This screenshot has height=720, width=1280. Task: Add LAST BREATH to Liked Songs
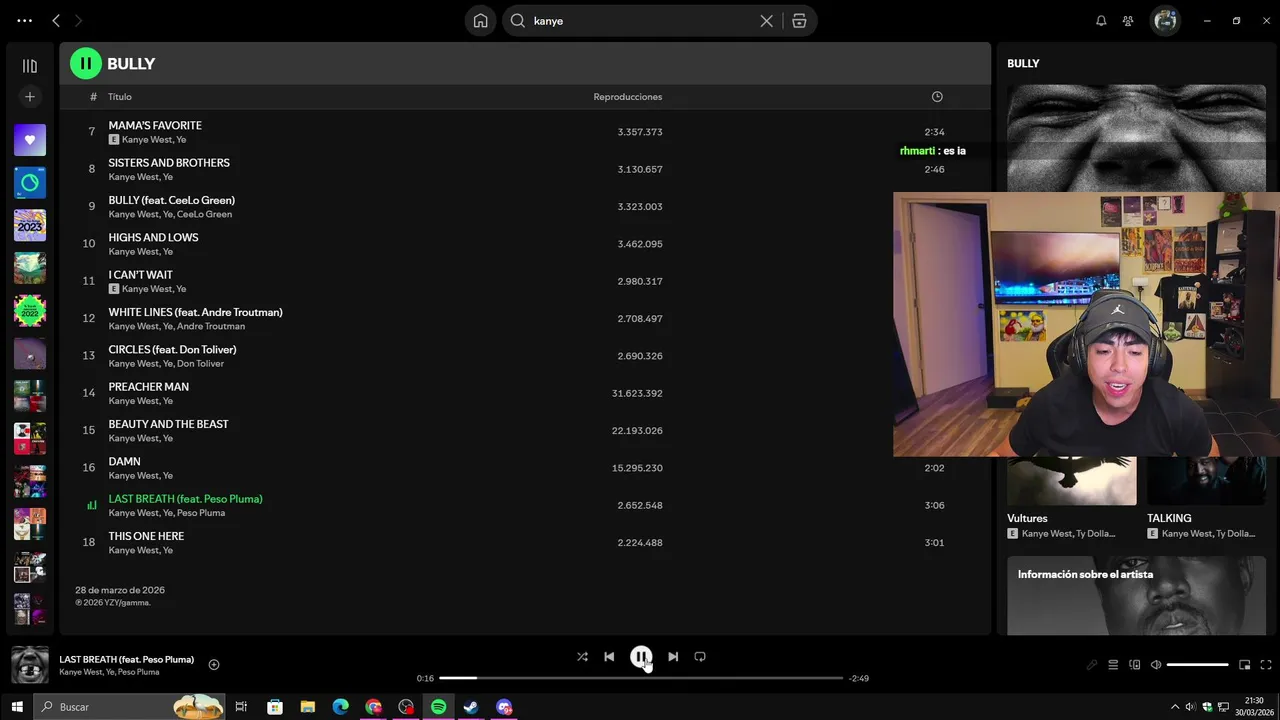[x=214, y=665]
